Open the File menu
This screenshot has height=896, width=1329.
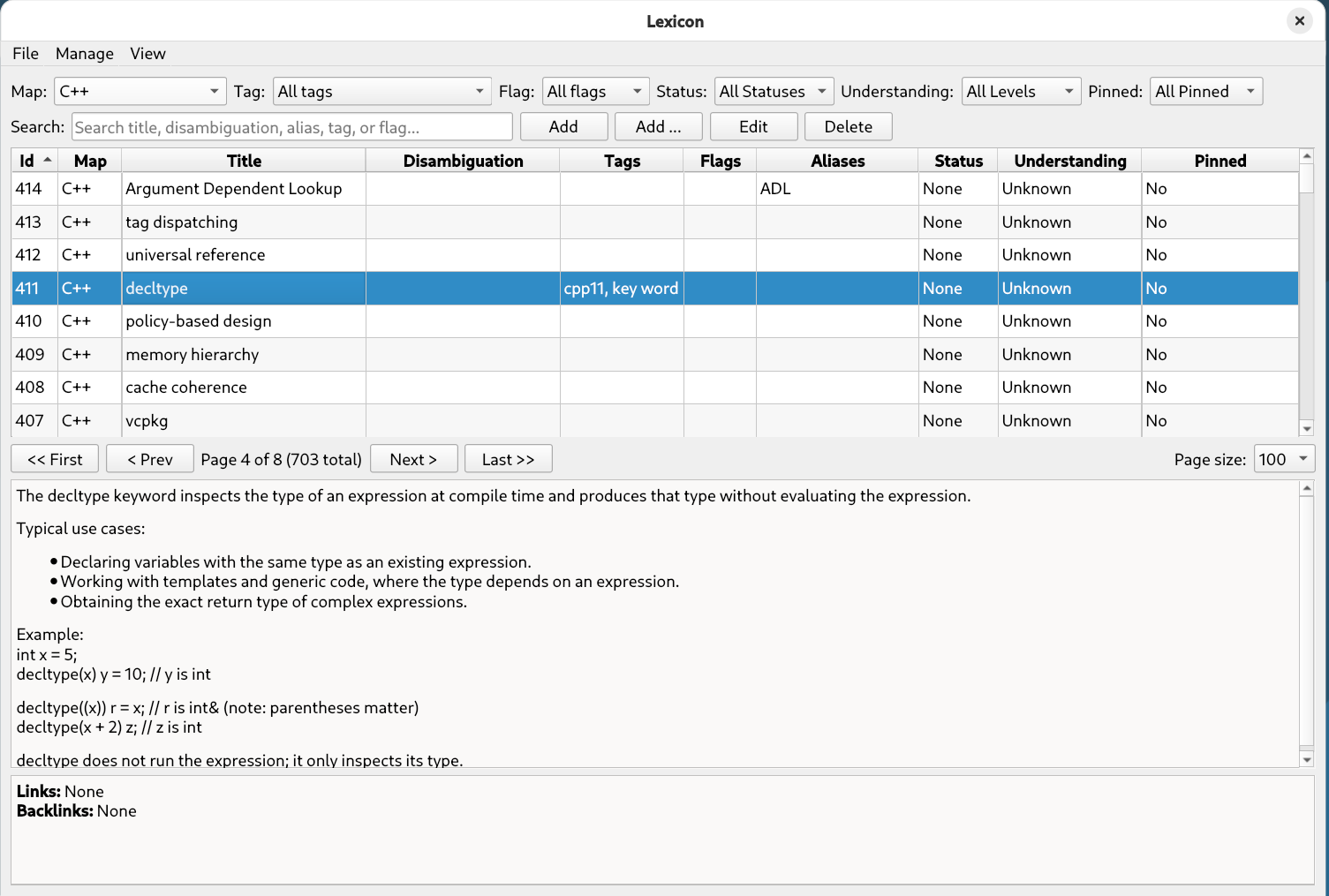tap(26, 54)
